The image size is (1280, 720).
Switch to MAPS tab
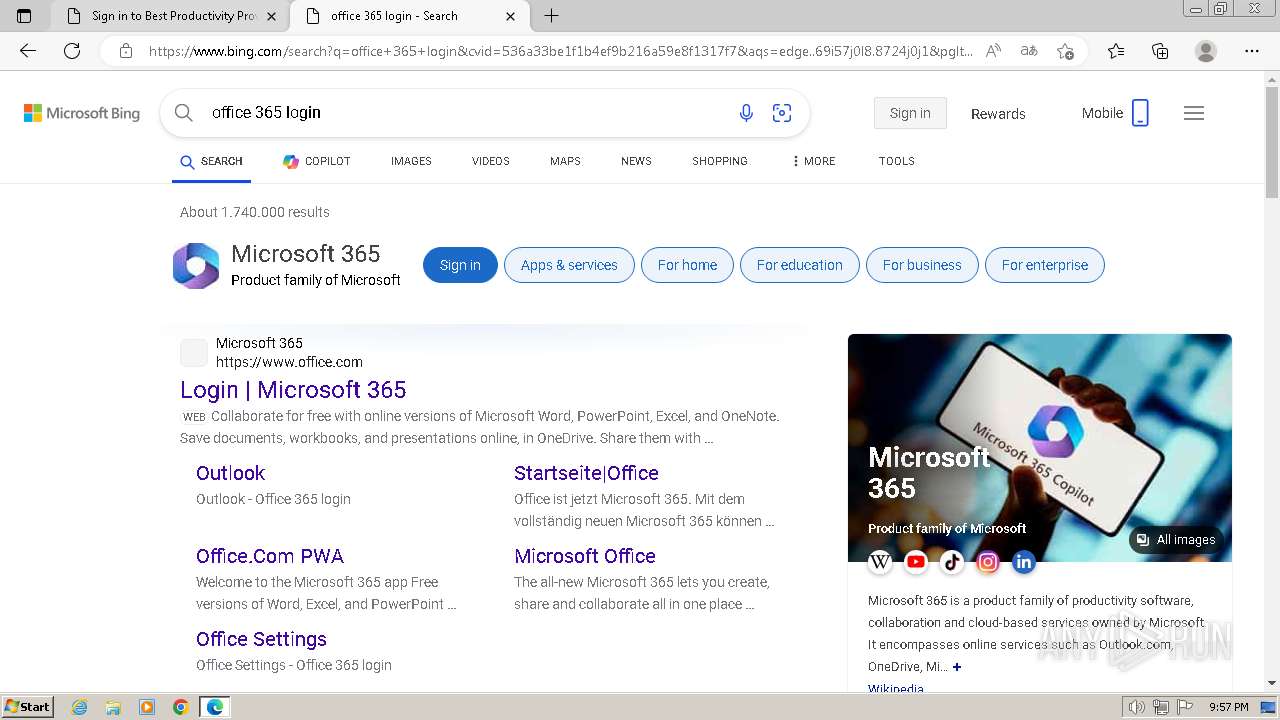pyautogui.click(x=565, y=161)
